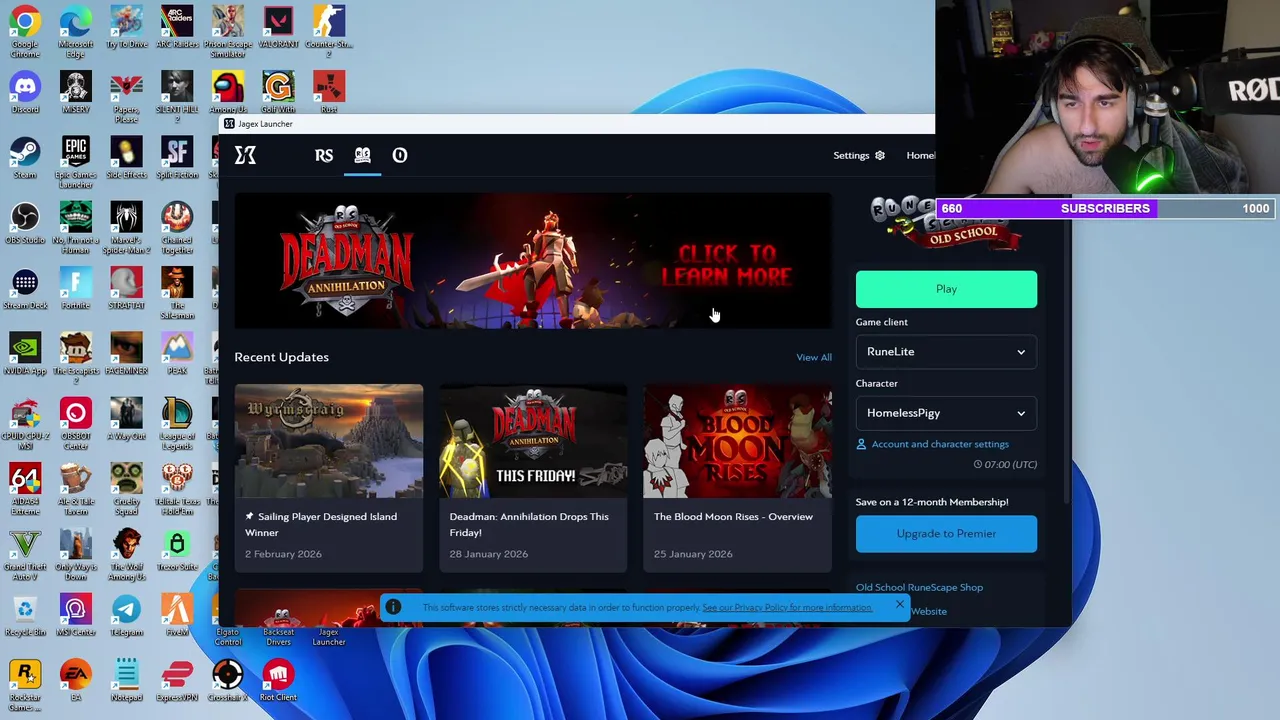Select the Counter-Strike 2 desktop icon
This screenshot has width=1280, height=720.
coord(329,33)
